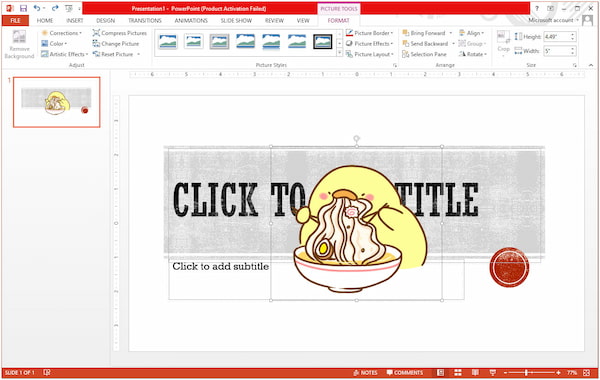600x380 pixels.
Task: Switch to the VIEW tab
Action: click(x=303, y=21)
